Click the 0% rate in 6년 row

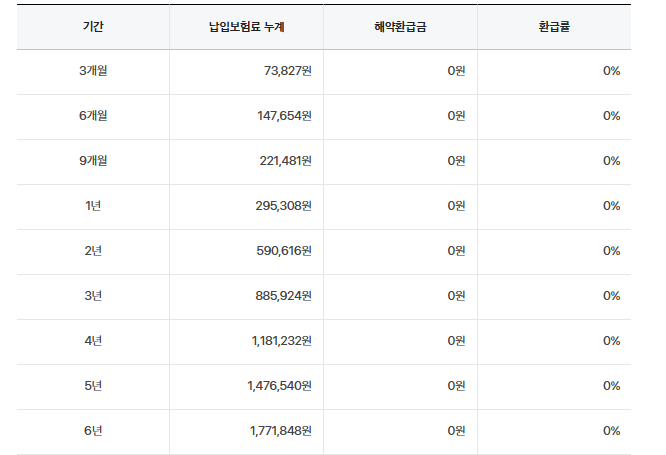pyautogui.click(x=612, y=431)
